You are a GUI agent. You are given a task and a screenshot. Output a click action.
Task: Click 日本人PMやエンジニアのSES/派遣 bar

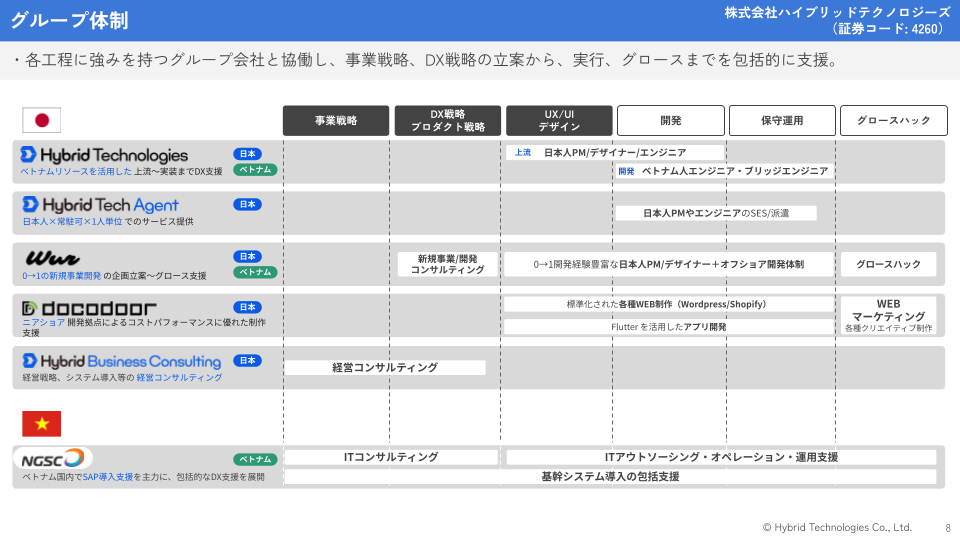point(716,213)
